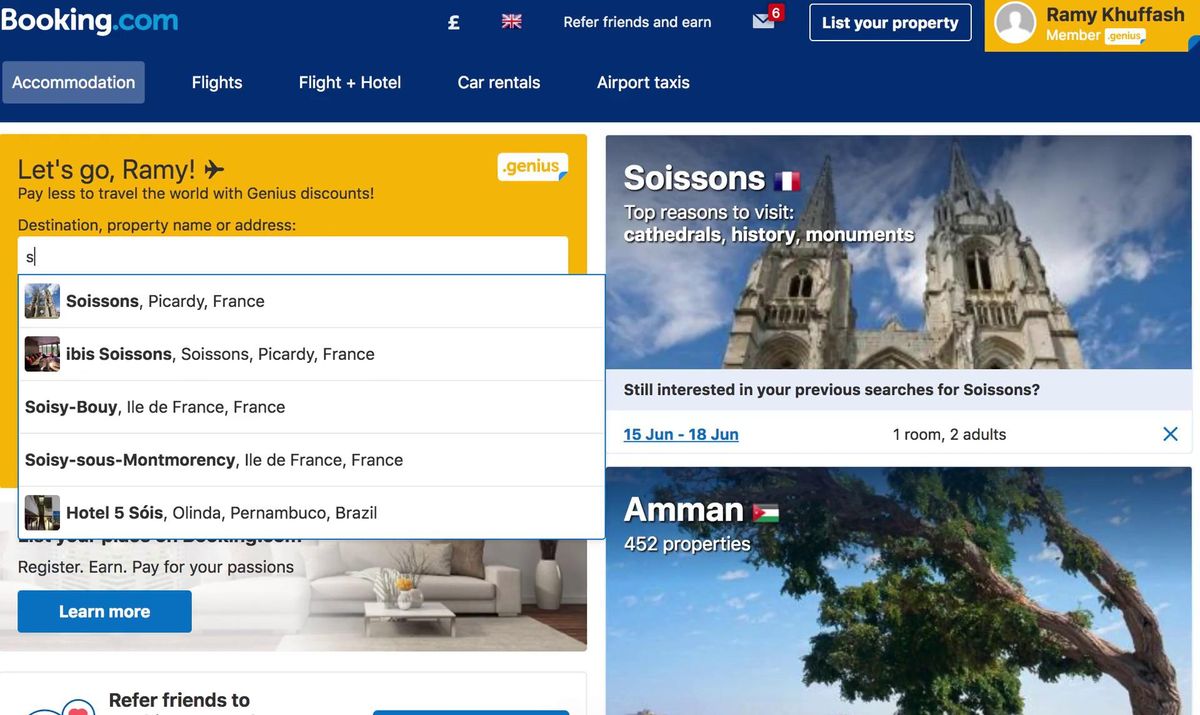Click the Learn more button
The width and height of the screenshot is (1200, 715).
pos(104,611)
